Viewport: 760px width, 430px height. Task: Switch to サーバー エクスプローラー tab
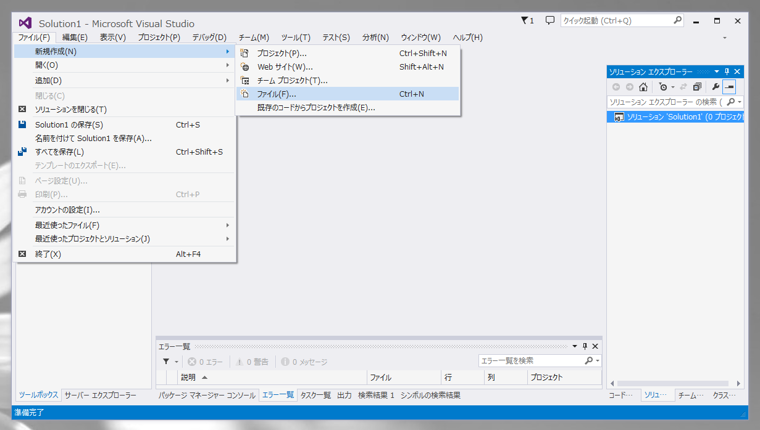point(100,396)
